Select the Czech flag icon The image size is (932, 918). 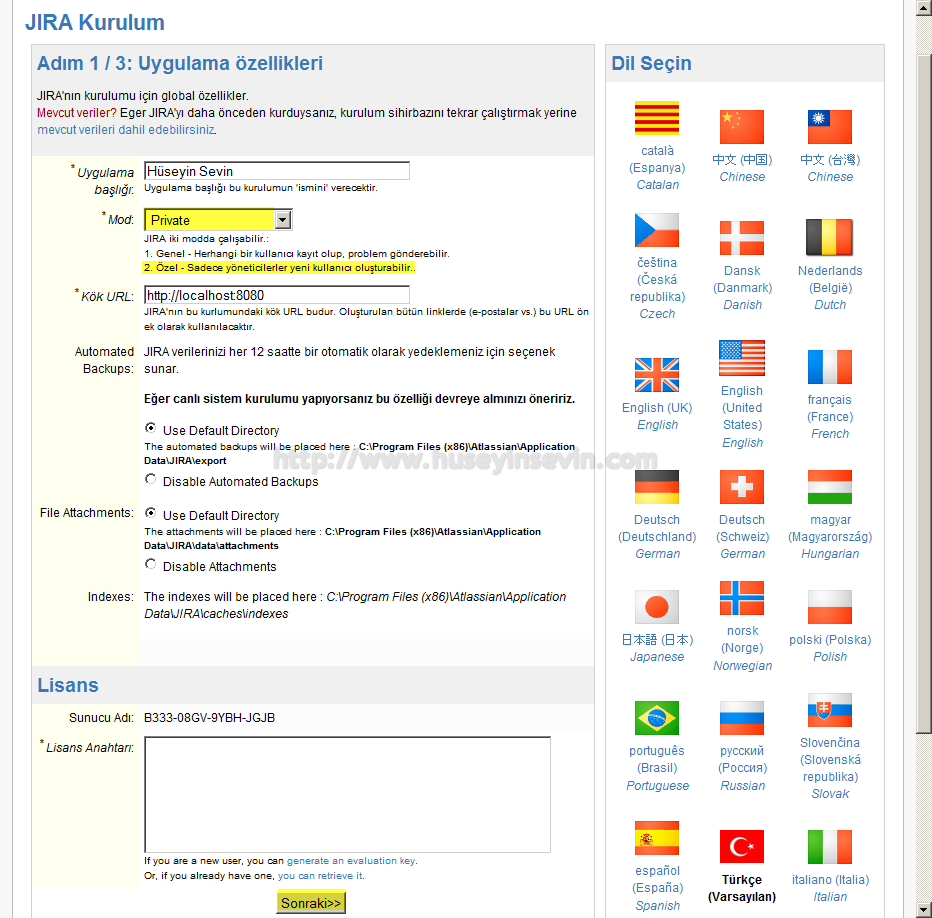pos(657,230)
